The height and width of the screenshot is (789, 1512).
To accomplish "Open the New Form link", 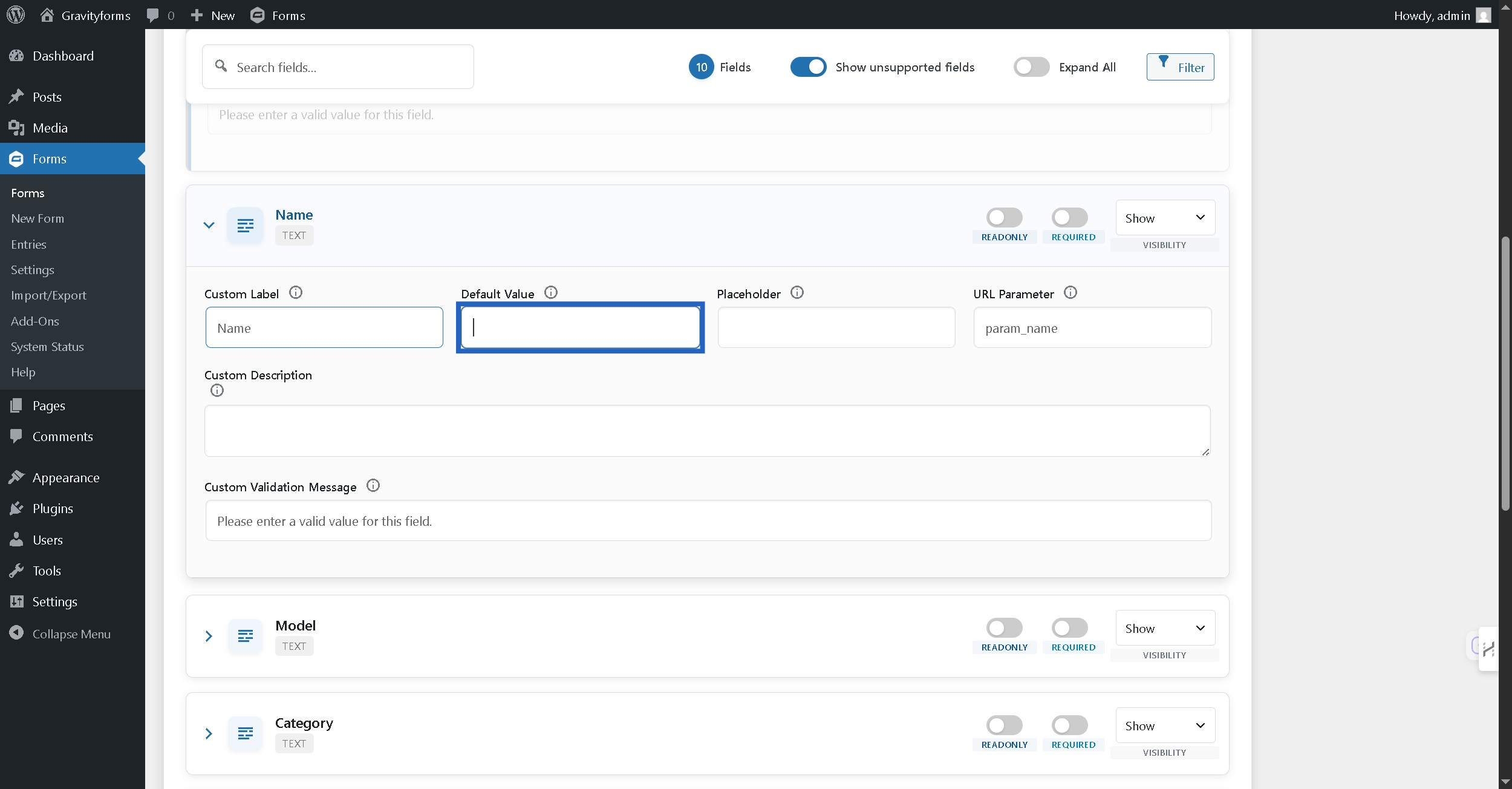I will click(37, 218).
